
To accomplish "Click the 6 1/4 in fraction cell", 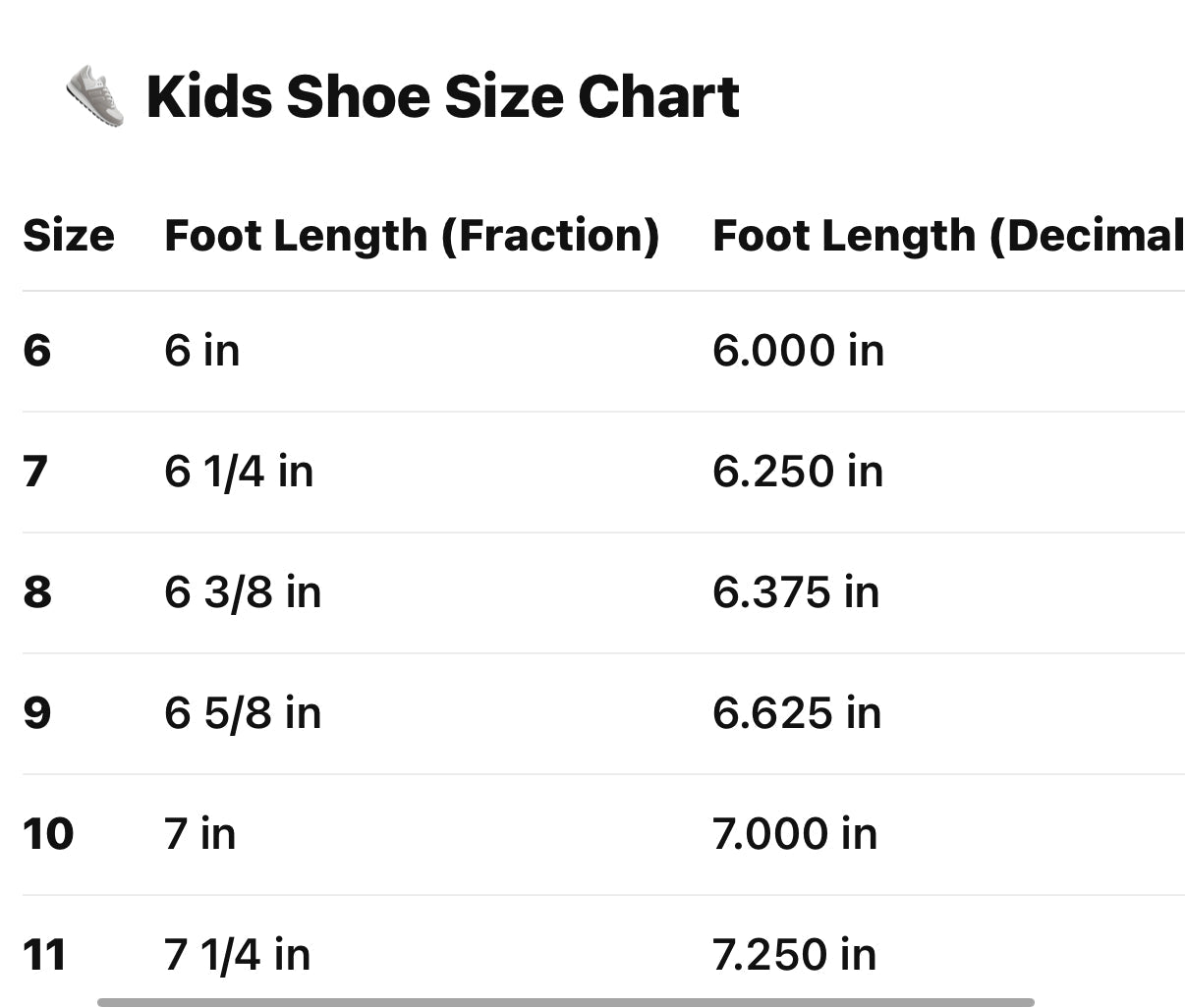I will pyautogui.click(x=239, y=472).
